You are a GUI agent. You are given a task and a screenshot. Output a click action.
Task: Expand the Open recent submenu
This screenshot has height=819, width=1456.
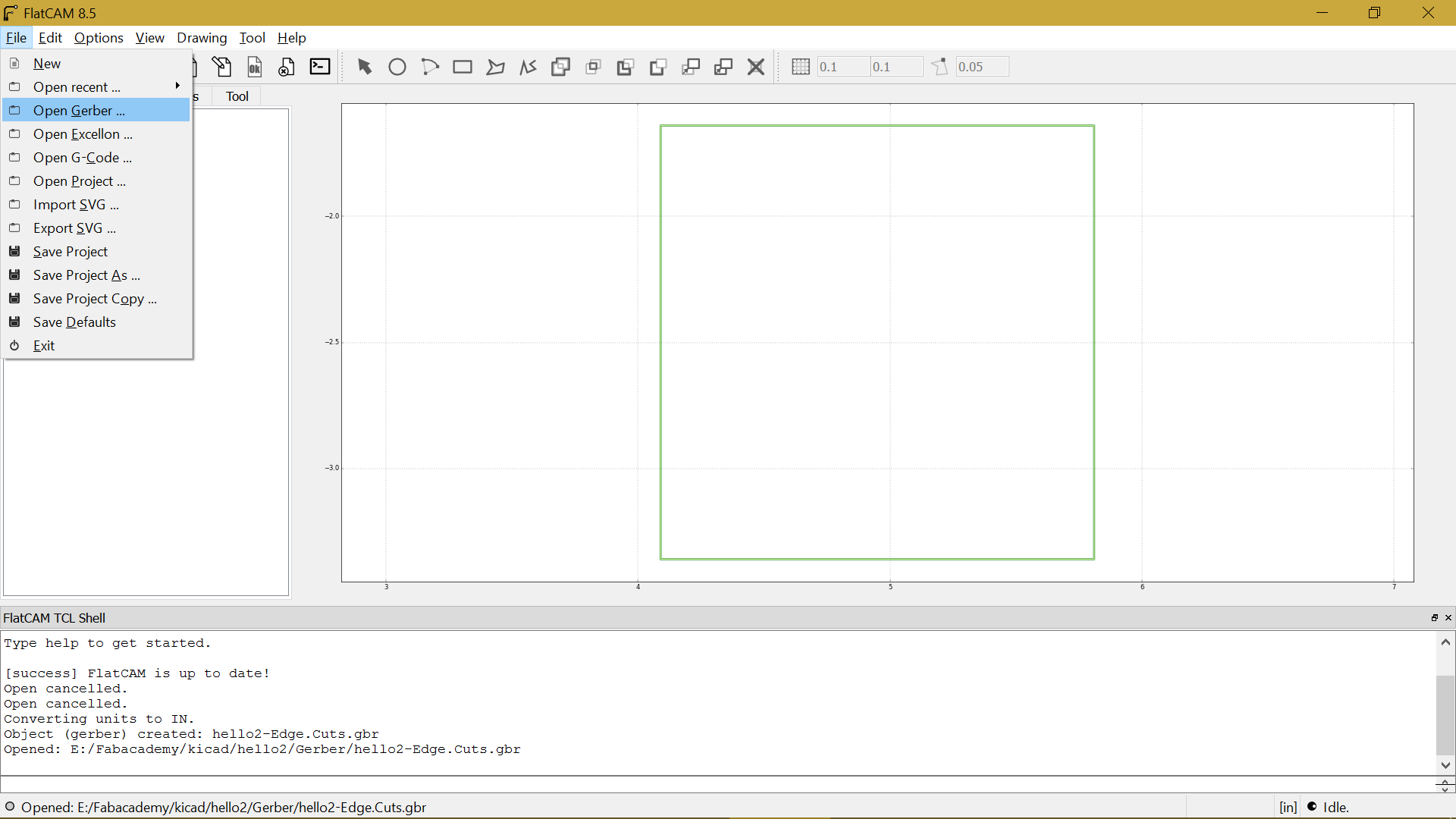pyautogui.click(x=96, y=87)
